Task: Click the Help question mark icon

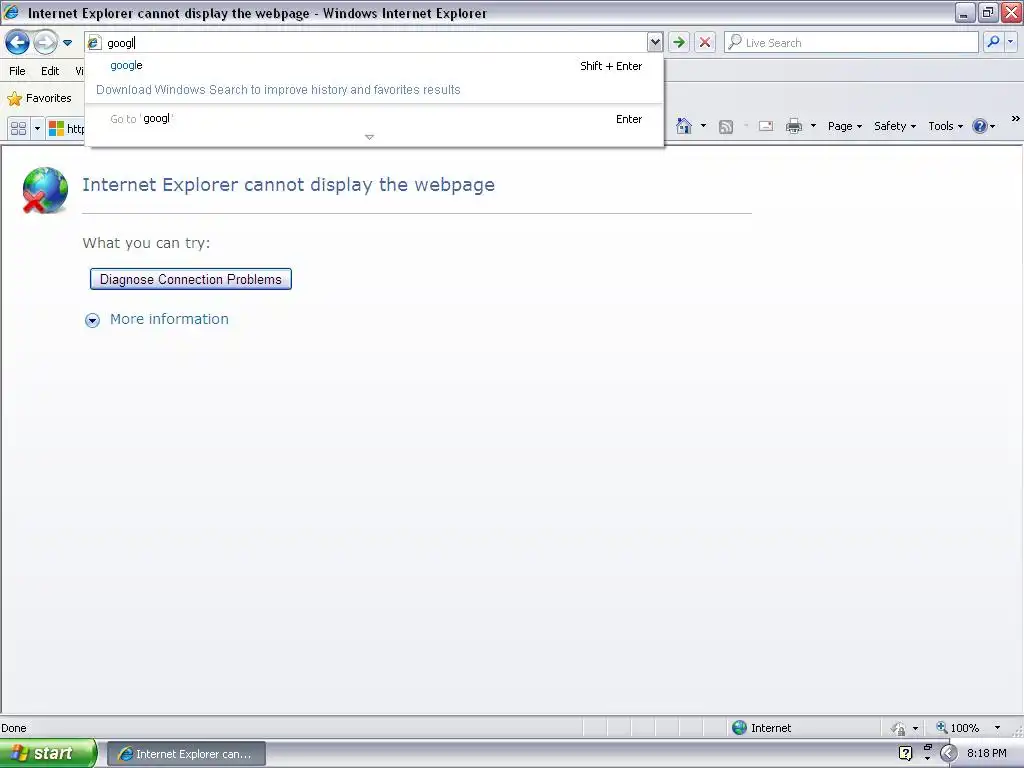Action: pos(980,126)
